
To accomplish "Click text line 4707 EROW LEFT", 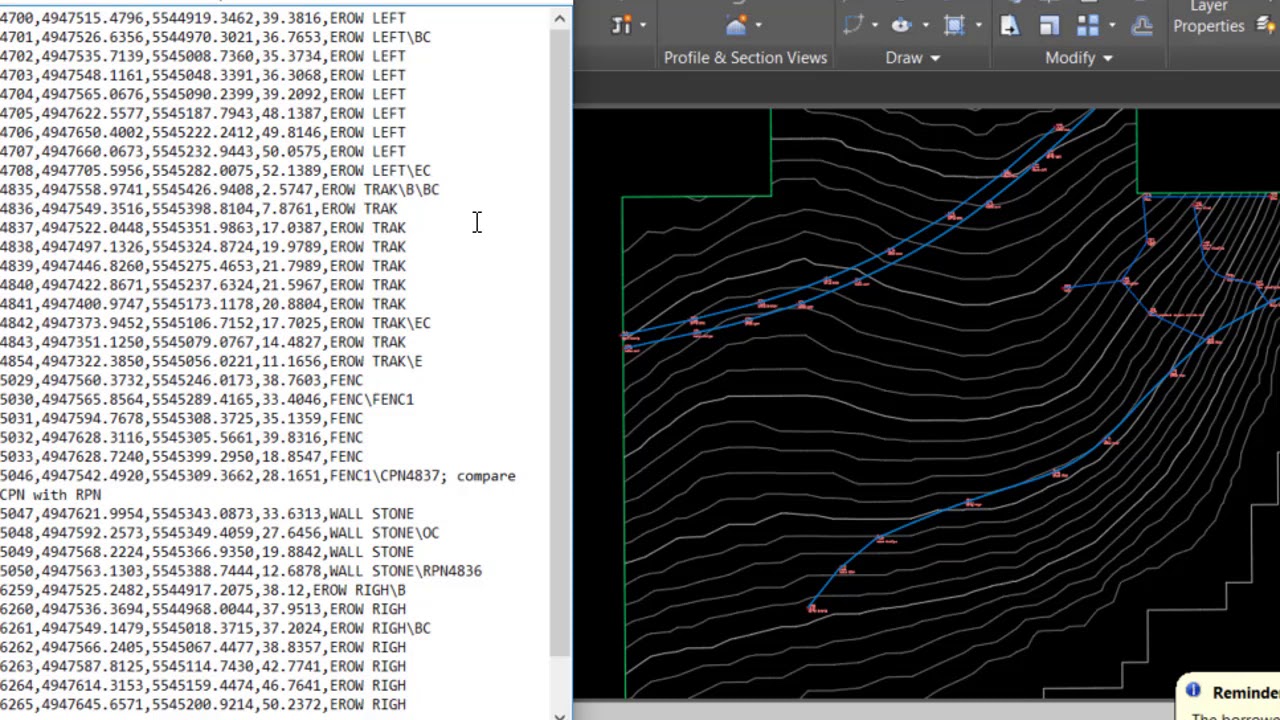I will 203,151.
